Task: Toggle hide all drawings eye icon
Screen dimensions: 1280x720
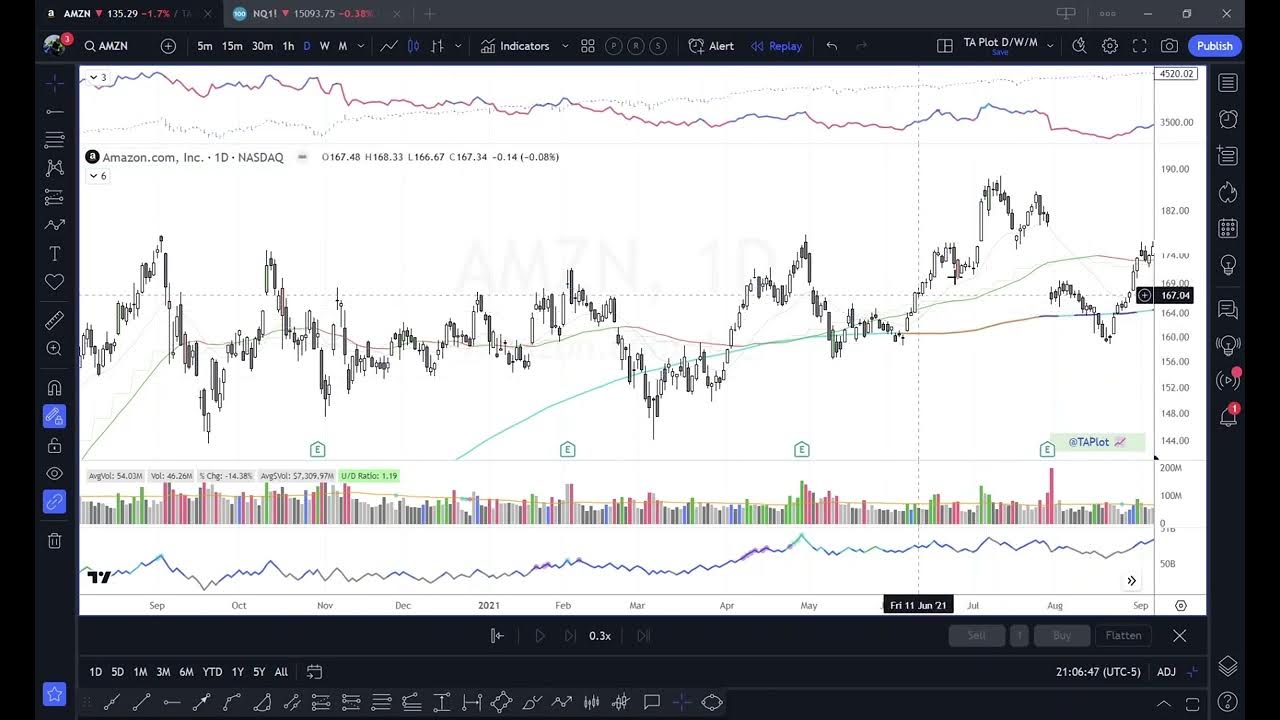Action: click(x=55, y=473)
